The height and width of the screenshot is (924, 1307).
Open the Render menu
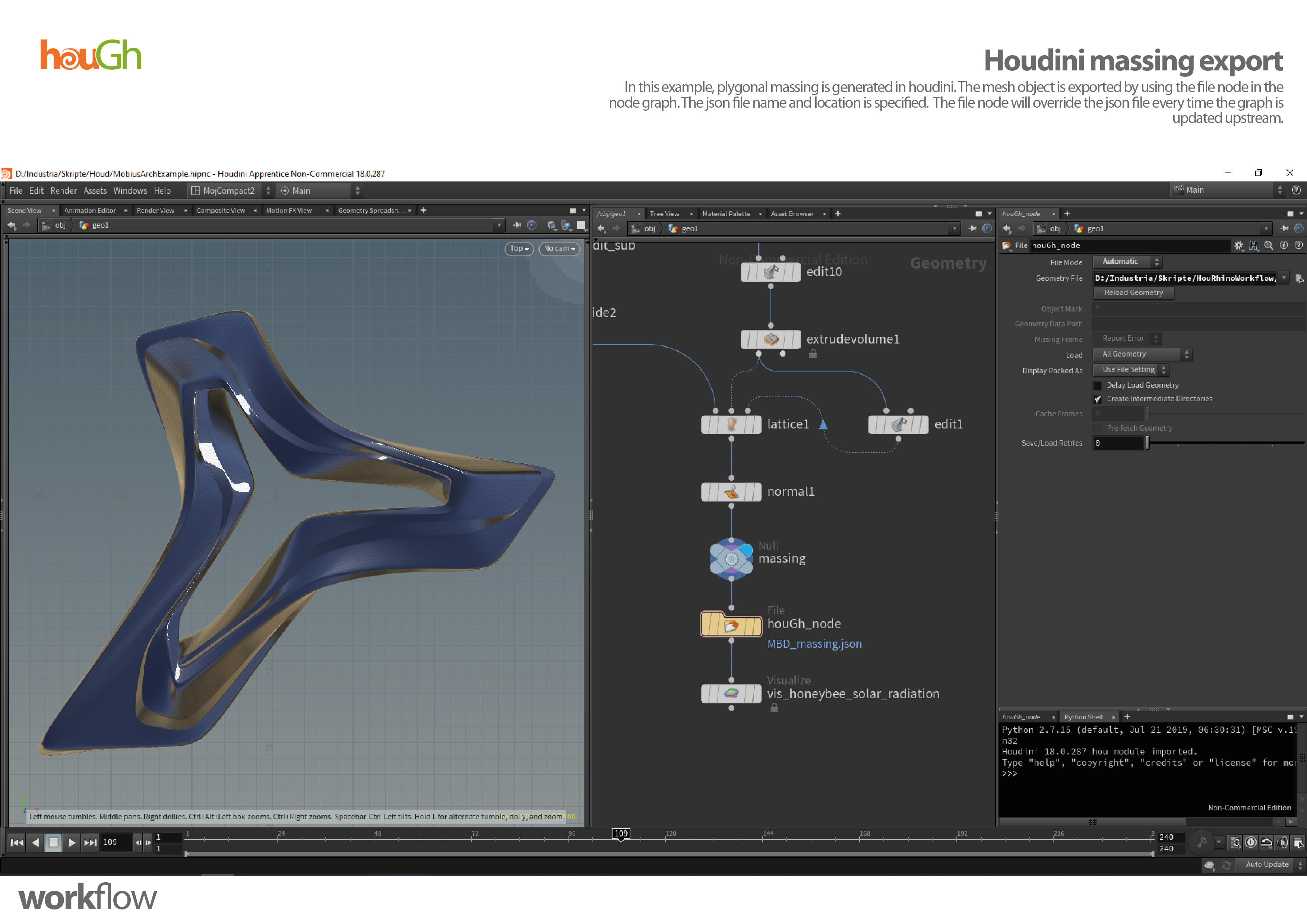click(x=63, y=191)
